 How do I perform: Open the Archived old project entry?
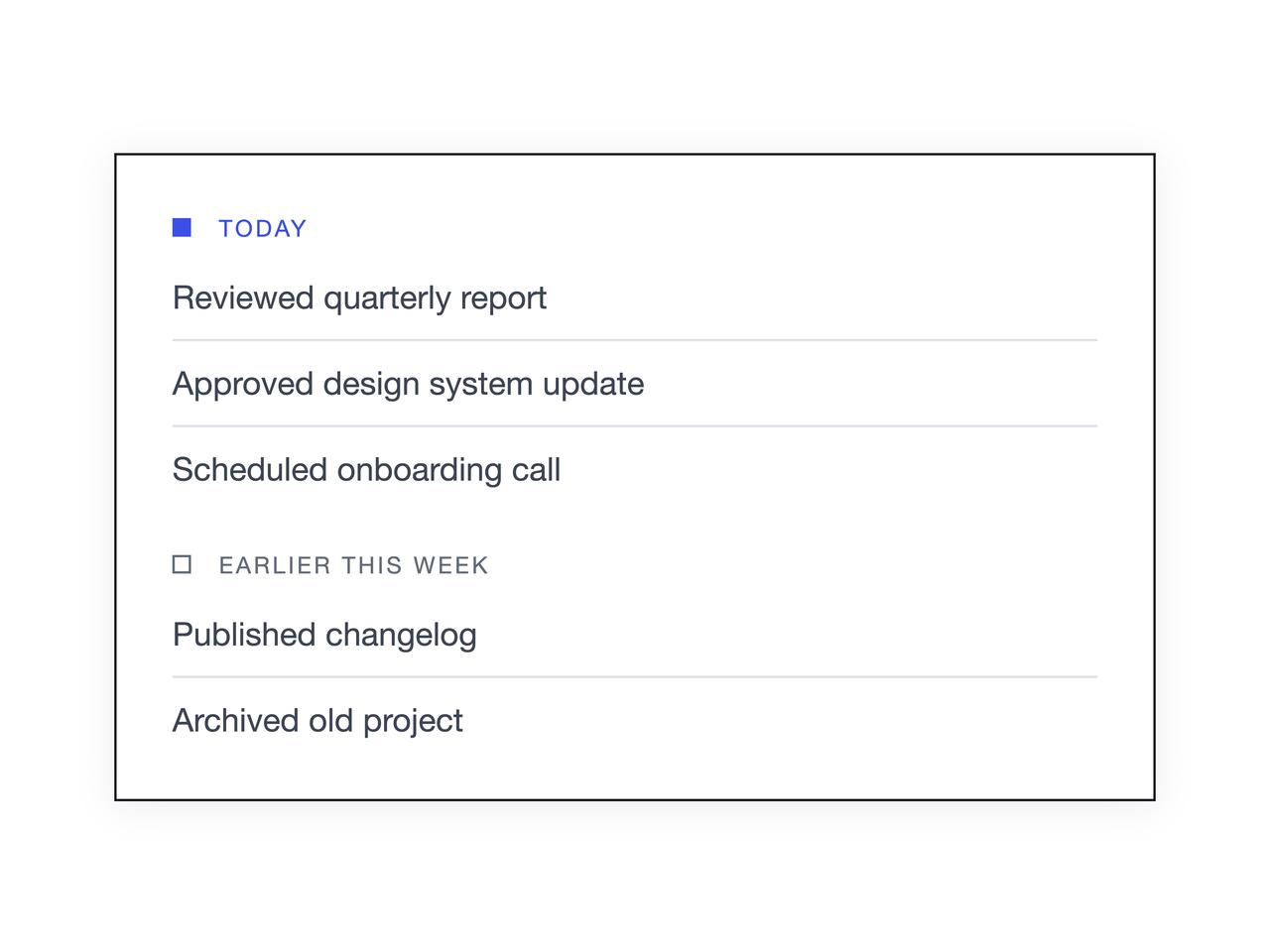[x=635, y=720]
